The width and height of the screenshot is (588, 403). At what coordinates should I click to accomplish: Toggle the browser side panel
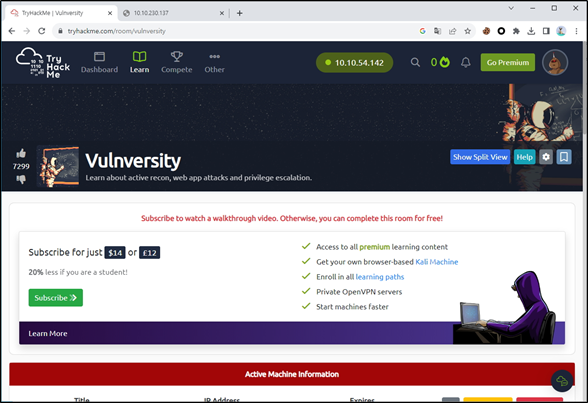point(546,31)
